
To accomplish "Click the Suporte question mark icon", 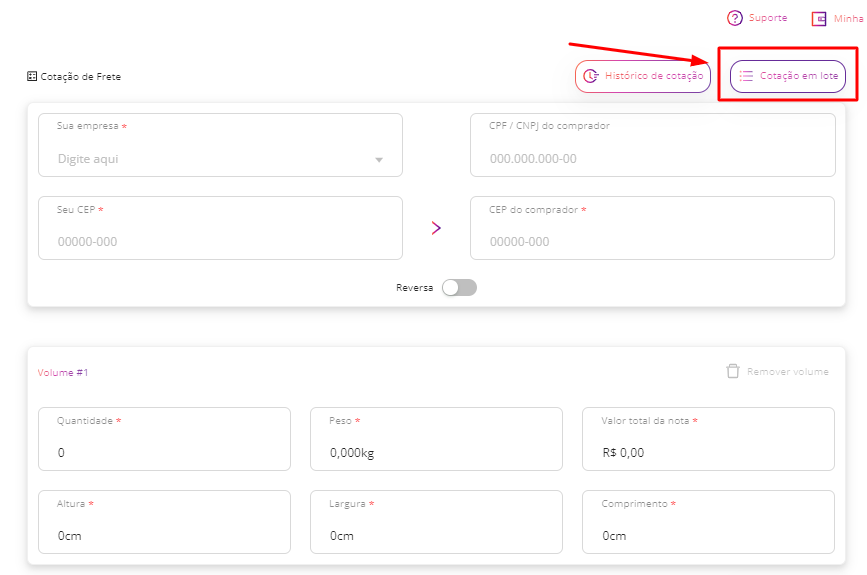I will (x=734, y=18).
